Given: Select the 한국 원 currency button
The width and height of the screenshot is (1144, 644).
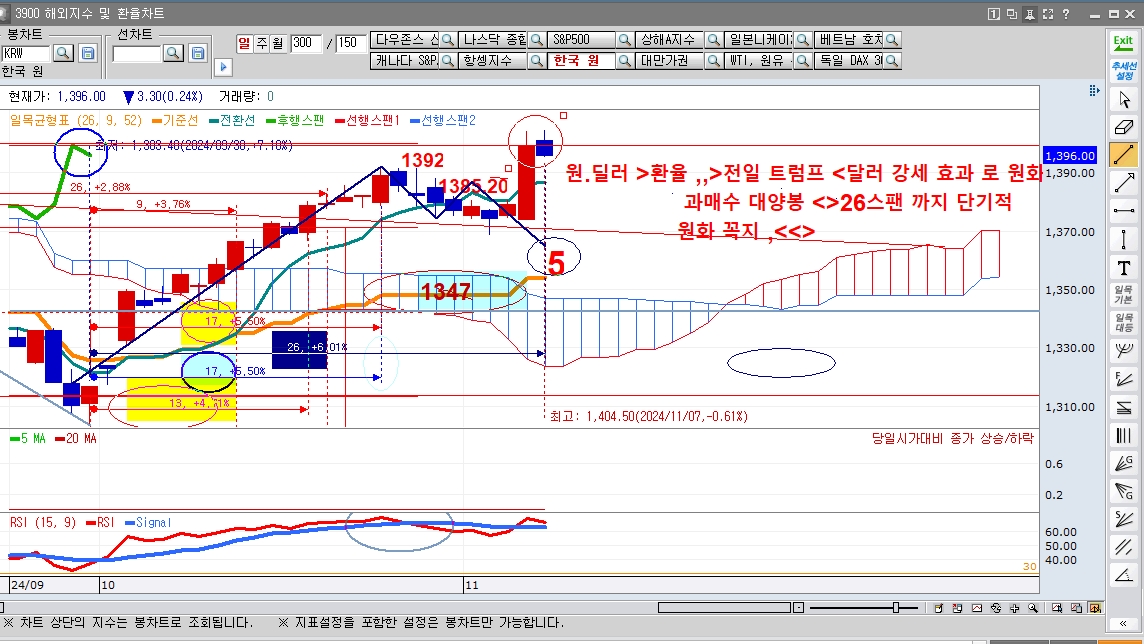Looking at the screenshot, I should point(582,61).
